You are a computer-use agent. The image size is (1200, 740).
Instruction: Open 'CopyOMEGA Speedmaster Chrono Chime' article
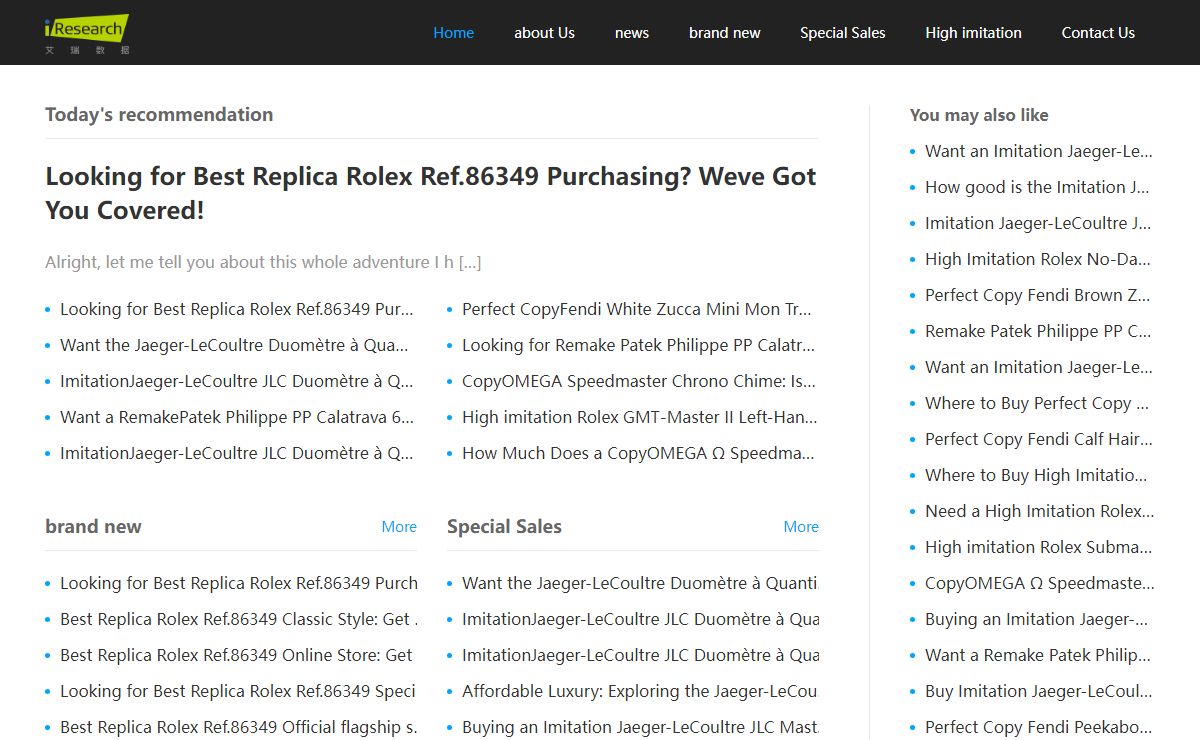(x=639, y=381)
